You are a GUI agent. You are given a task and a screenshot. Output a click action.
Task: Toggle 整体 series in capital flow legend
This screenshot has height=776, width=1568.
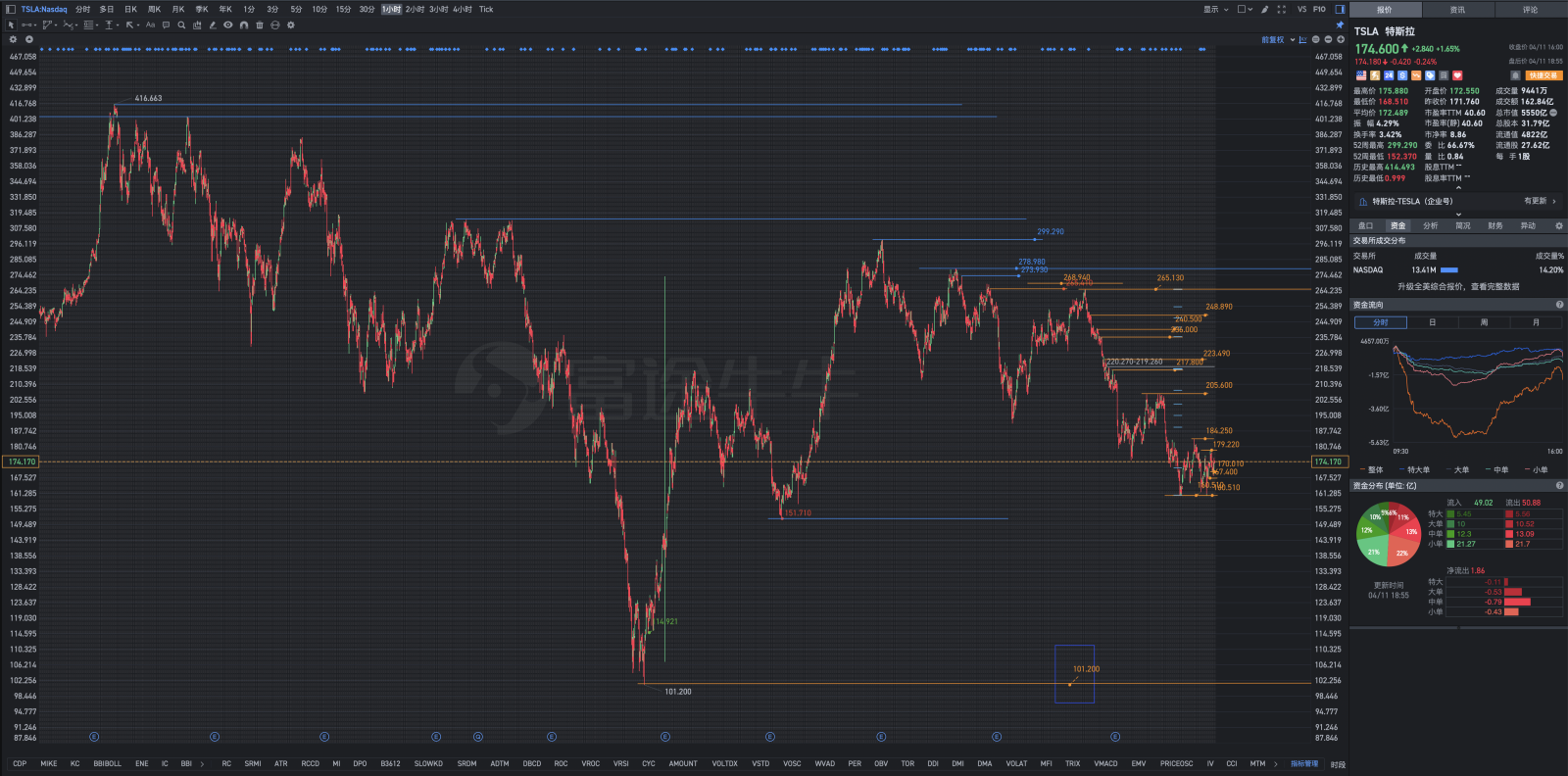point(1370,469)
